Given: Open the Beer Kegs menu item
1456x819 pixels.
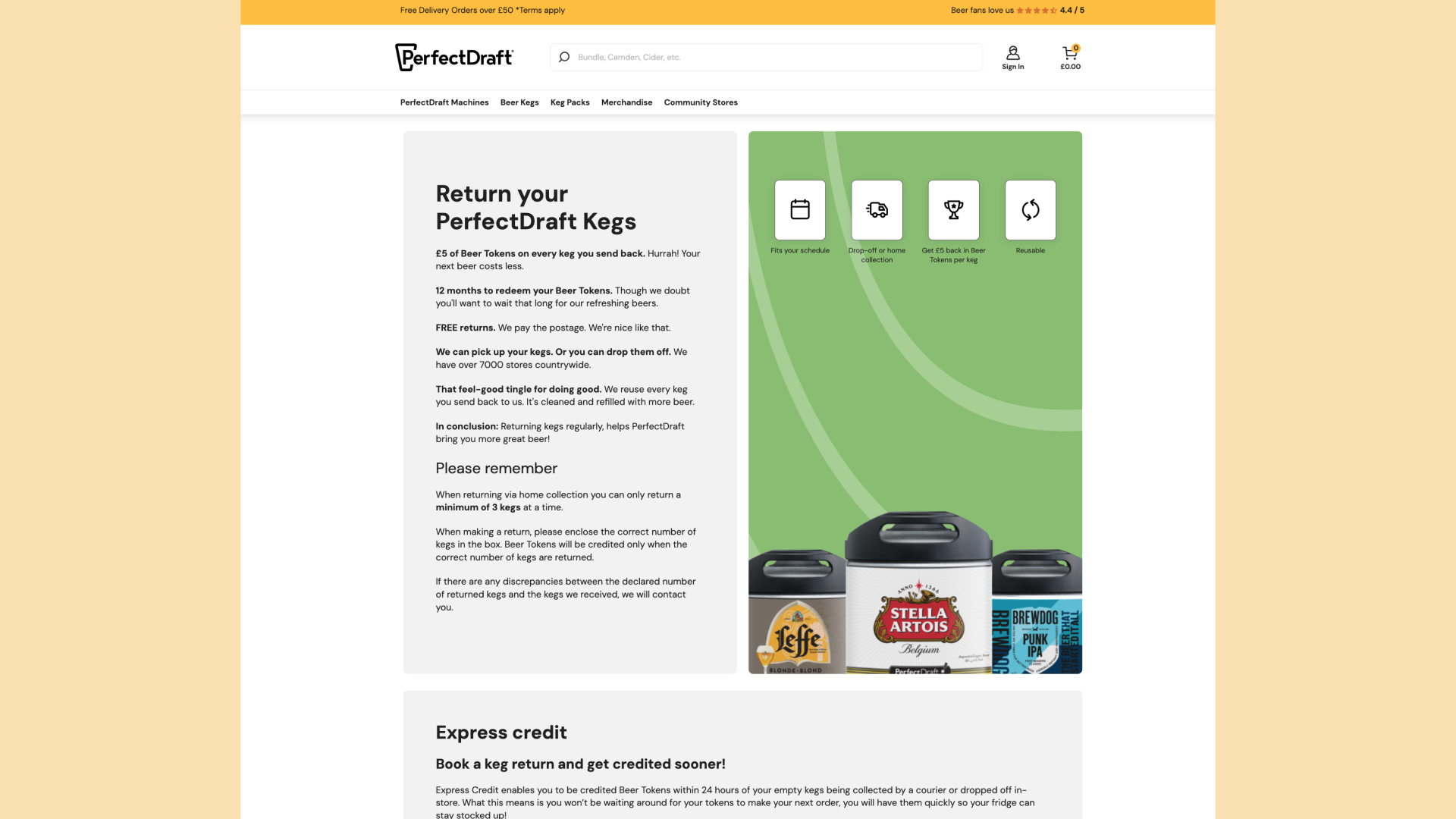Looking at the screenshot, I should click(519, 102).
